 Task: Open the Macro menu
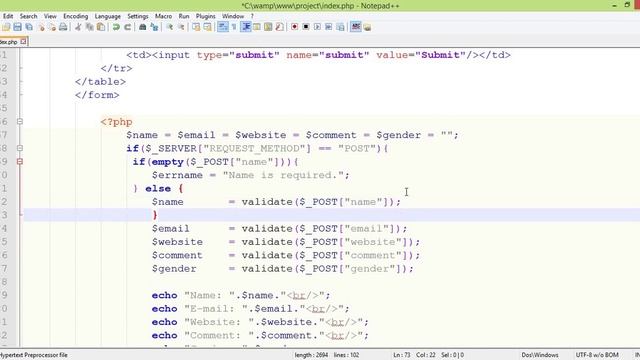pyautogui.click(x=163, y=16)
